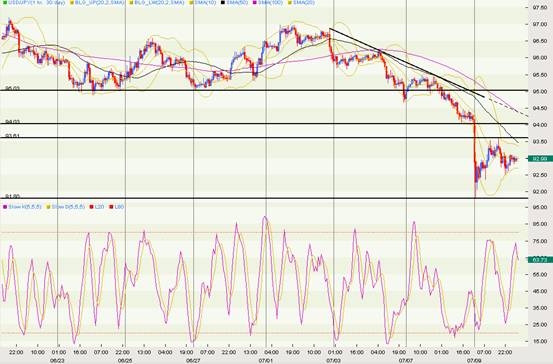Image resolution: width=553 pixels, height=364 pixels.
Task: Click the 07/03 date label on time axis
Action: (x=333, y=360)
